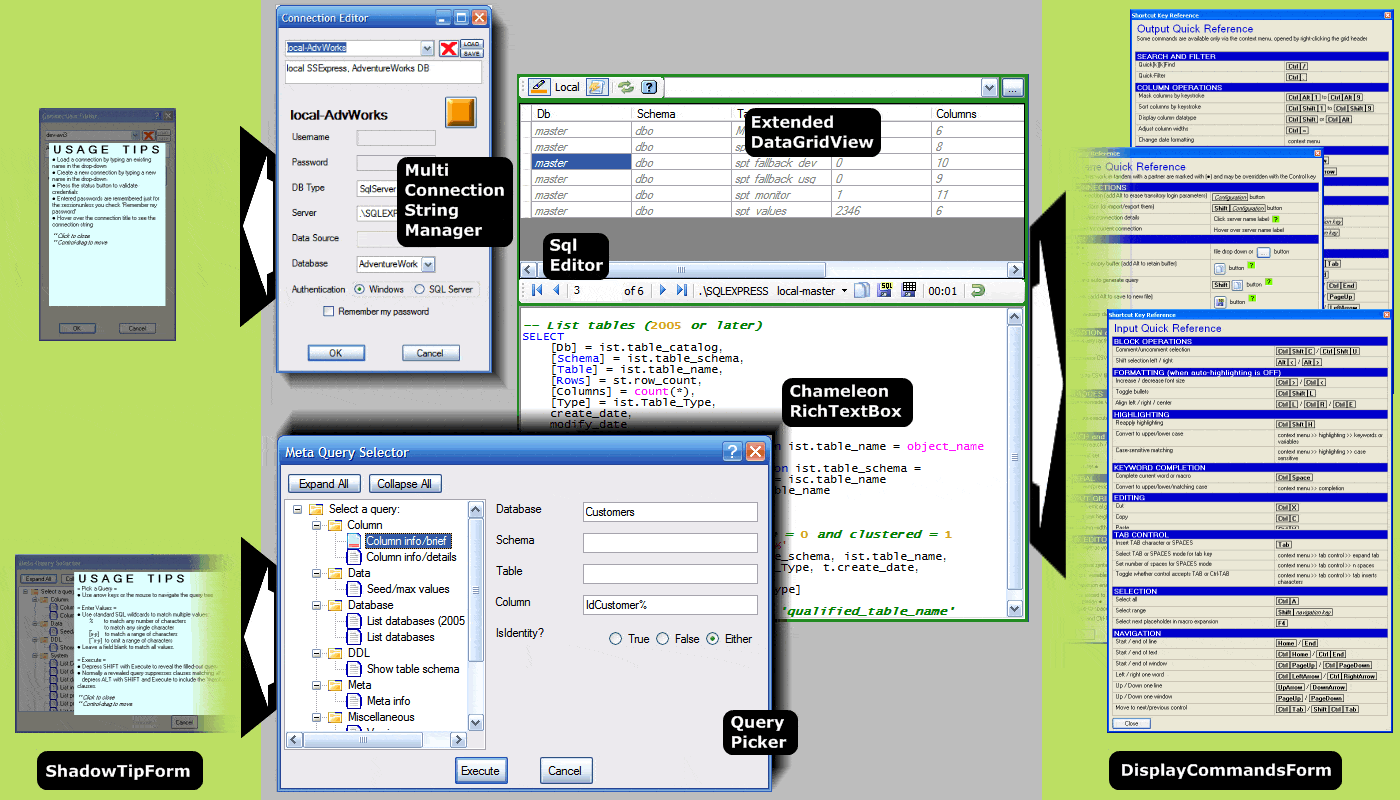Open the query combo dropdown atop Sql Editor
Screen dimensions: 1400x800
989,88
